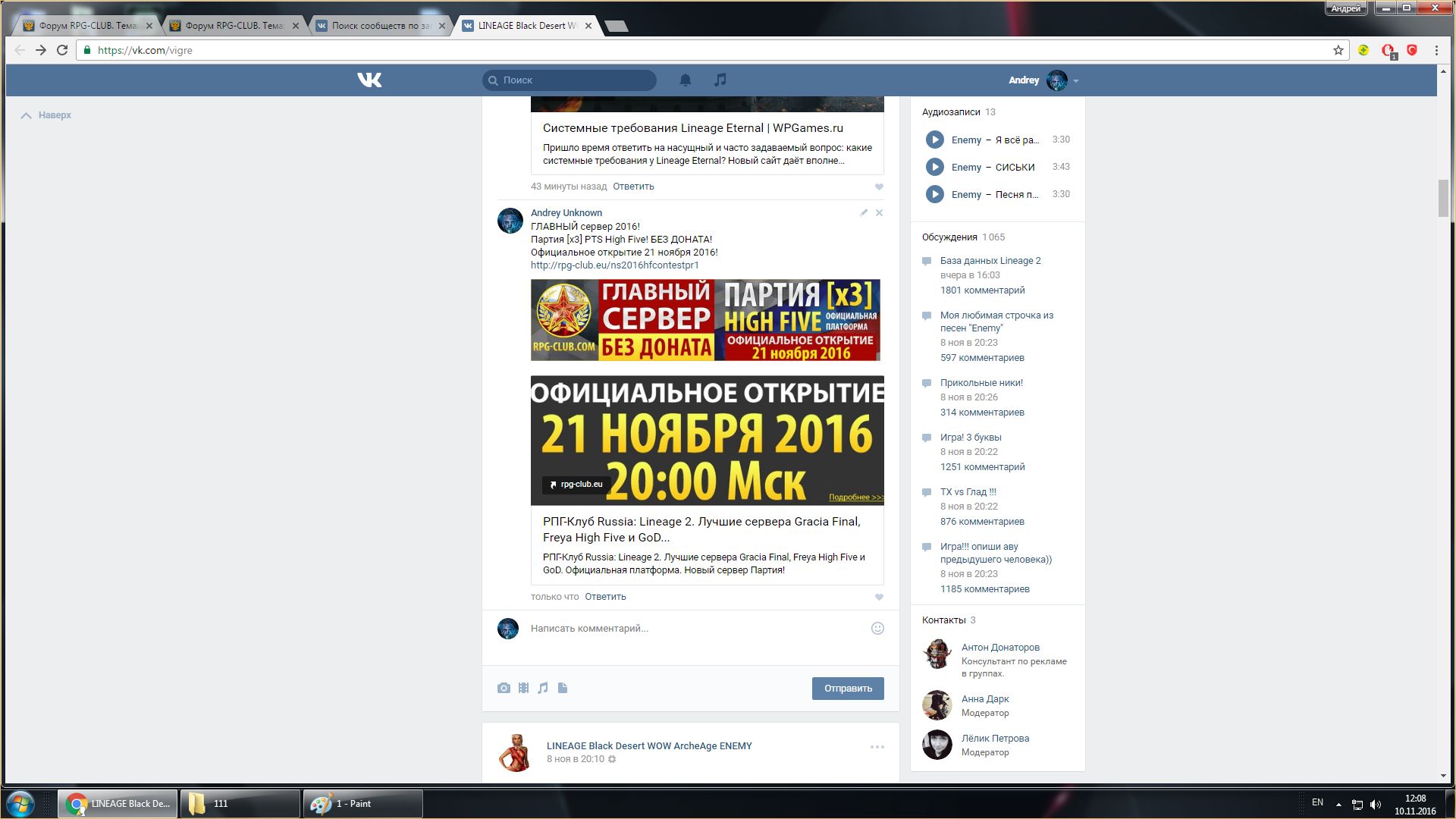Attach a document using file icon

tap(563, 688)
